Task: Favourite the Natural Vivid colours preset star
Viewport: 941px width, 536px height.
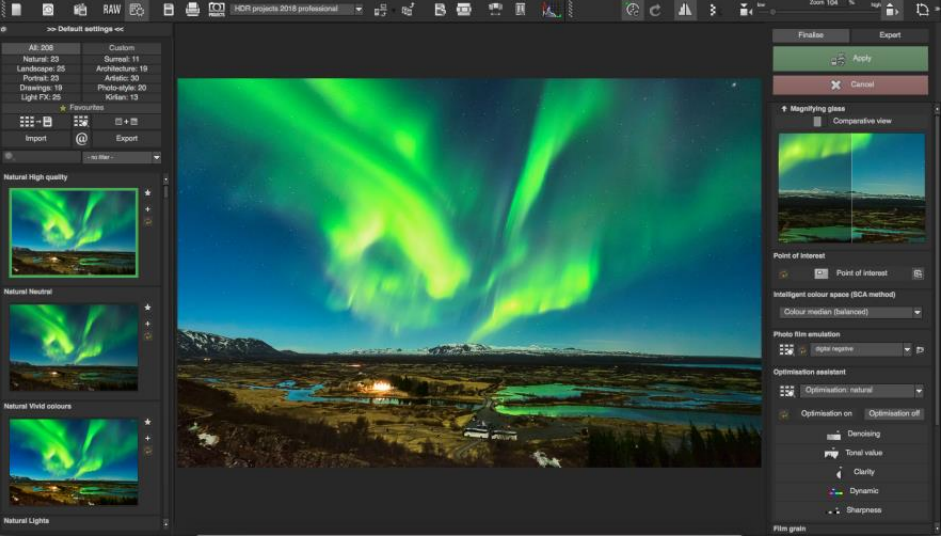Action: pyautogui.click(x=148, y=423)
